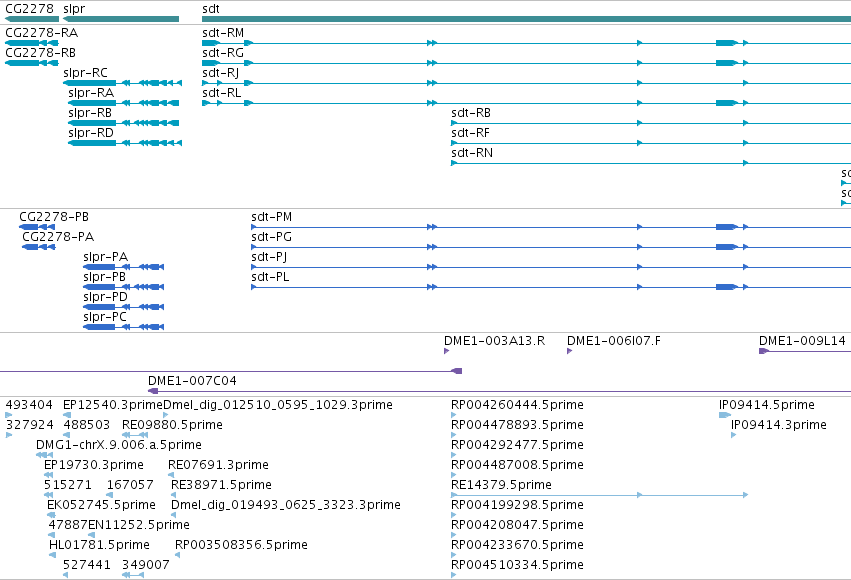
Task: Select the sdt-PG protein label
Action: coord(271,237)
